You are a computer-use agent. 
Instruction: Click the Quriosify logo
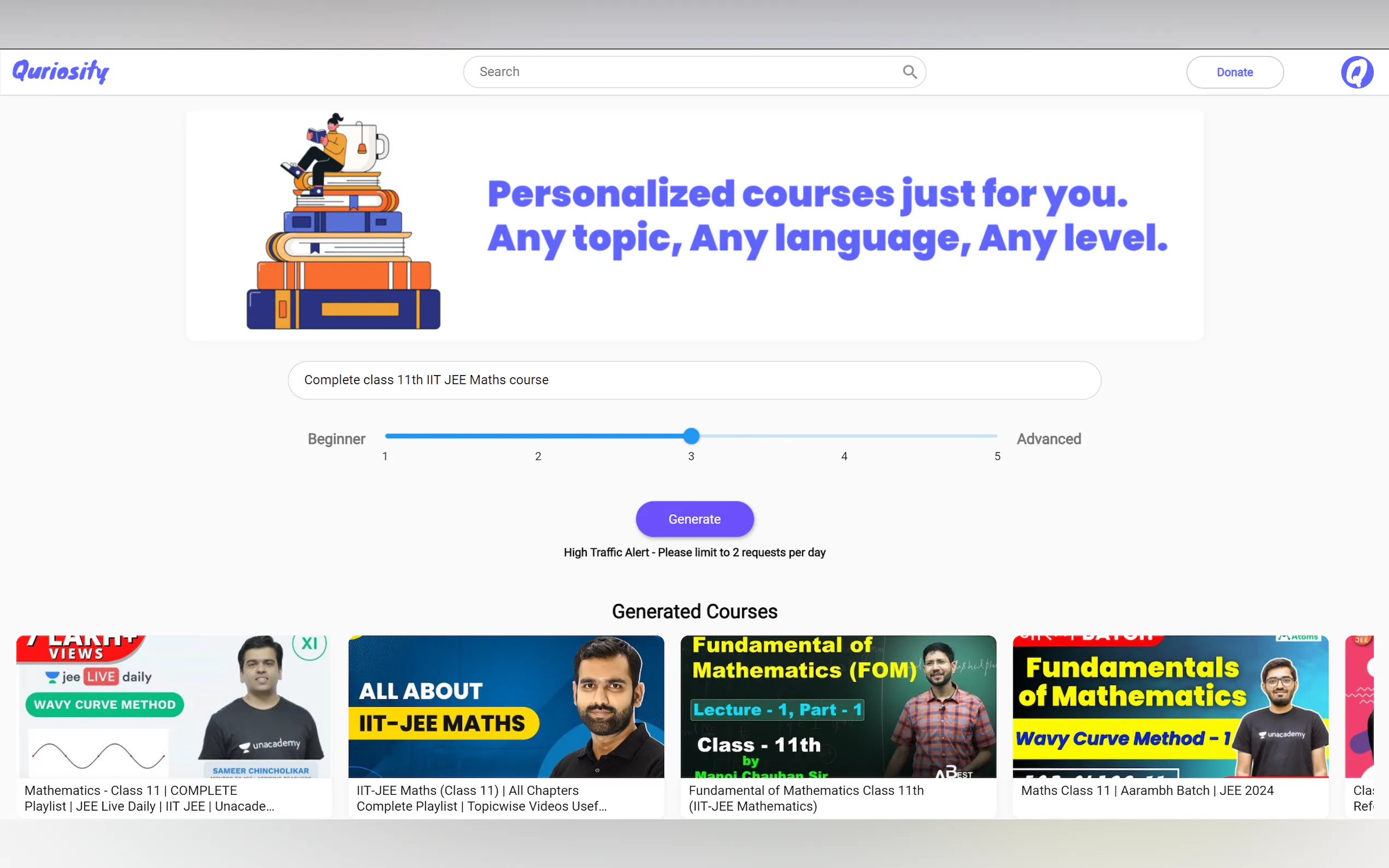pyautogui.click(x=60, y=71)
